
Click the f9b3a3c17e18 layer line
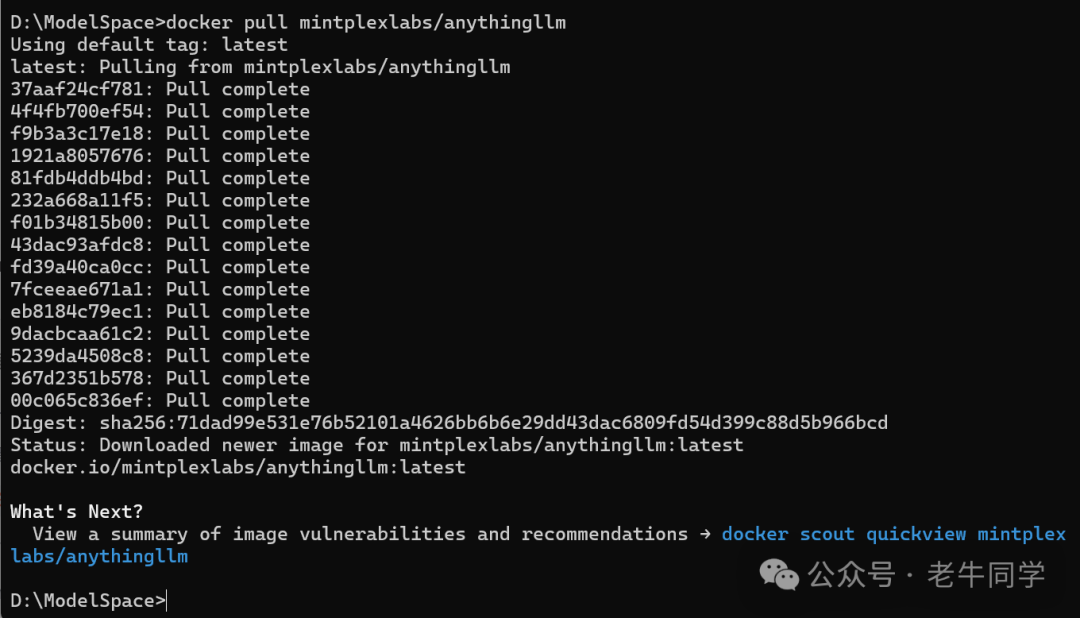tap(160, 134)
